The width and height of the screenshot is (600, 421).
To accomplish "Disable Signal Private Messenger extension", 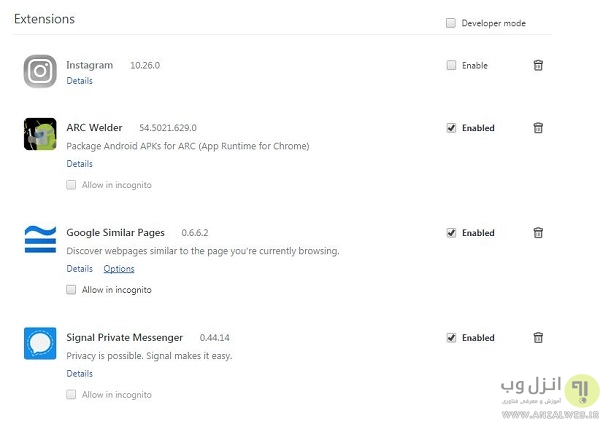I will tap(451, 338).
